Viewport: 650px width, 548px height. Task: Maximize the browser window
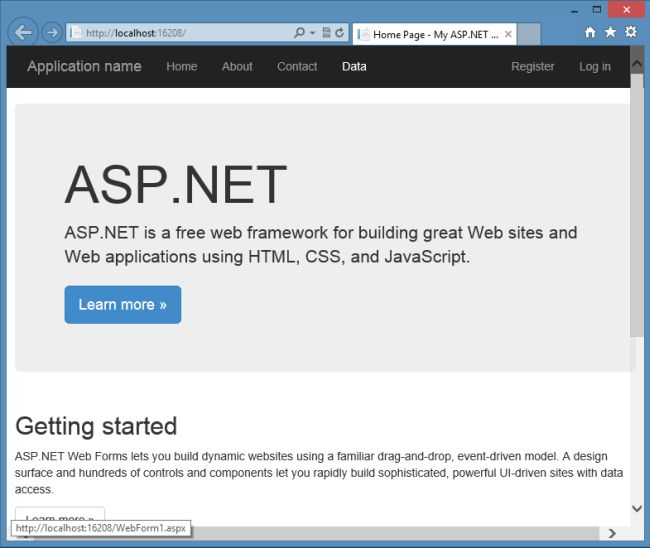597,10
